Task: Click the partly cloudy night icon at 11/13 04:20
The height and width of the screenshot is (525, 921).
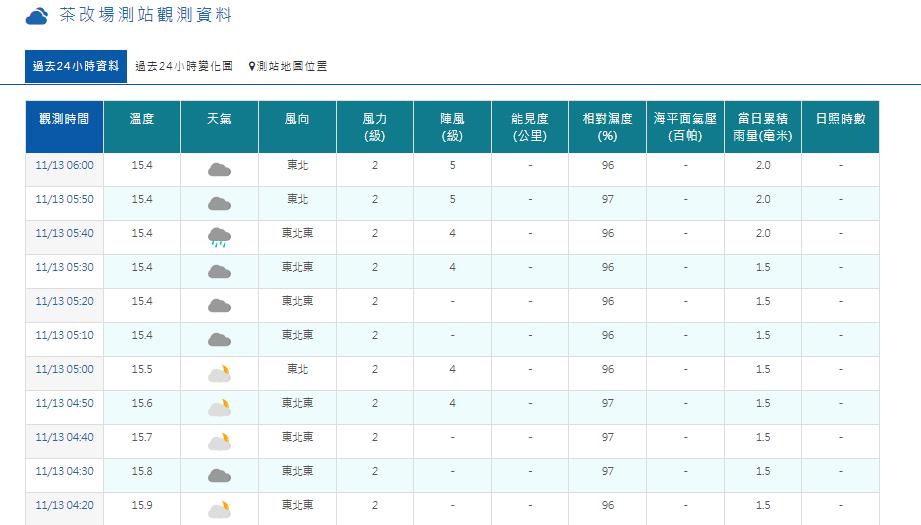Action: tap(219, 510)
